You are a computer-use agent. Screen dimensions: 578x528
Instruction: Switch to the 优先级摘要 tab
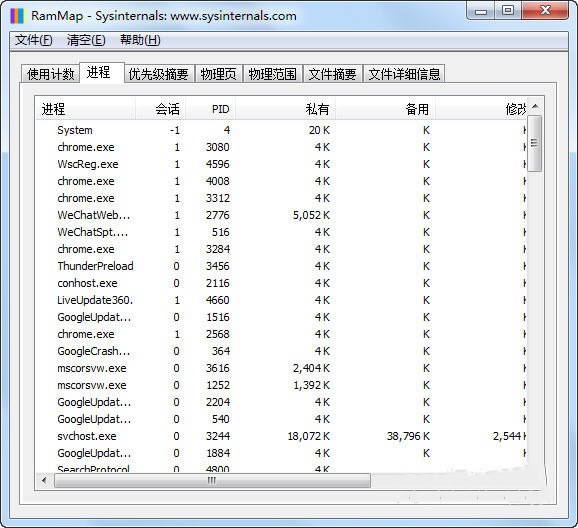coord(159,74)
